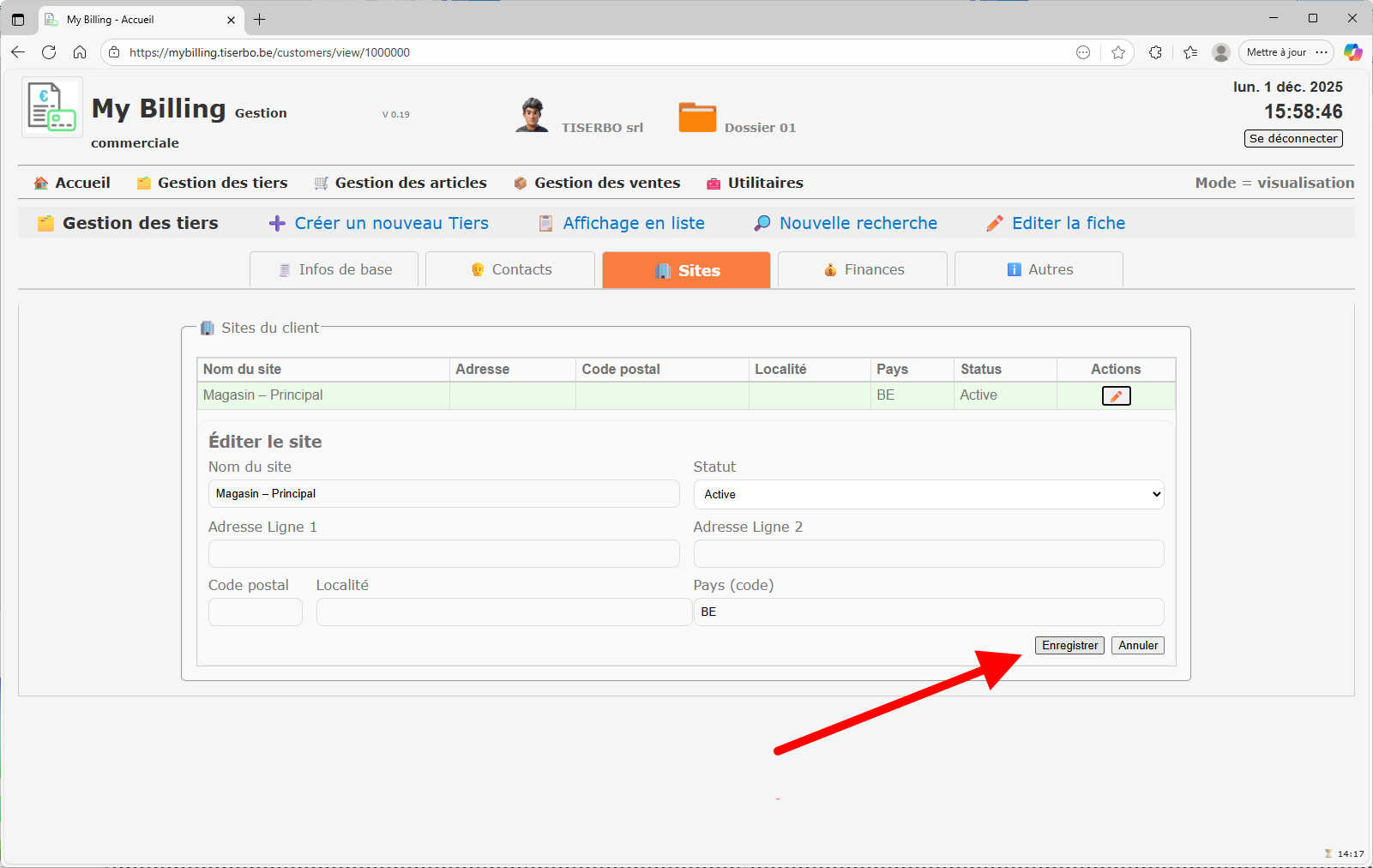Reload the page with refresh icon
This screenshot has height=868, width=1373.
point(49,52)
